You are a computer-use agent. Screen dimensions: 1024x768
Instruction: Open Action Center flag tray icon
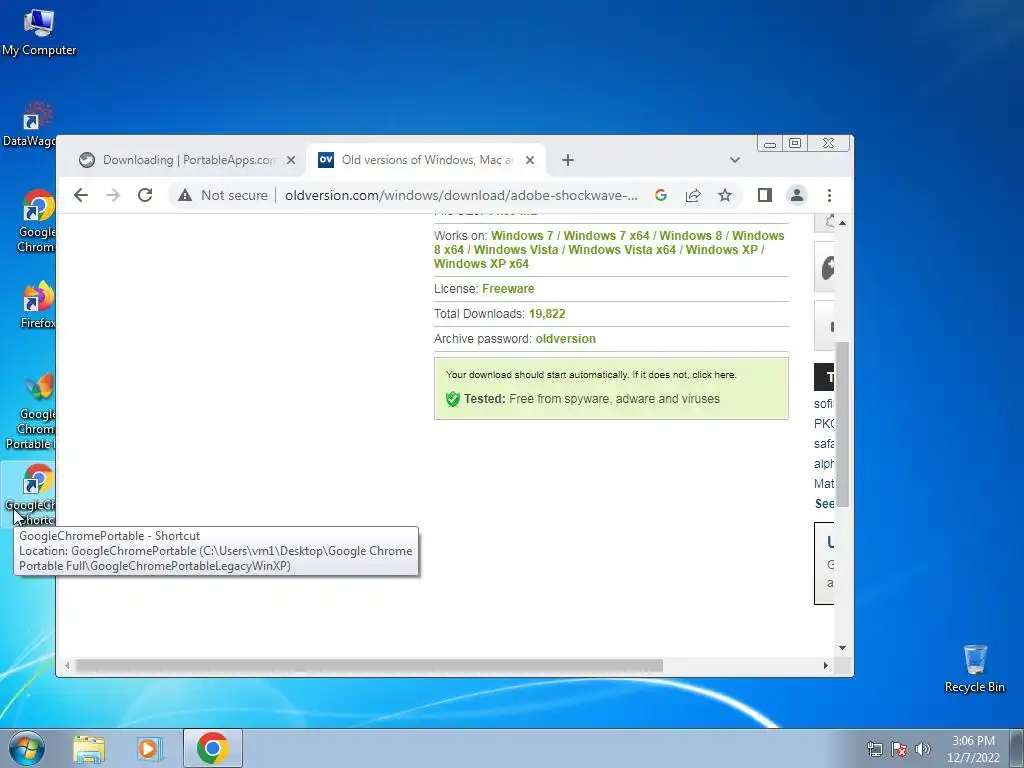(899, 749)
